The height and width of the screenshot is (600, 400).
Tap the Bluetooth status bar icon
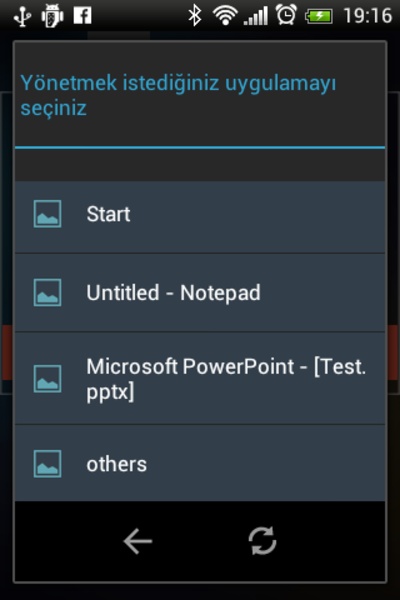pyautogui.click(x=195, y=15)
